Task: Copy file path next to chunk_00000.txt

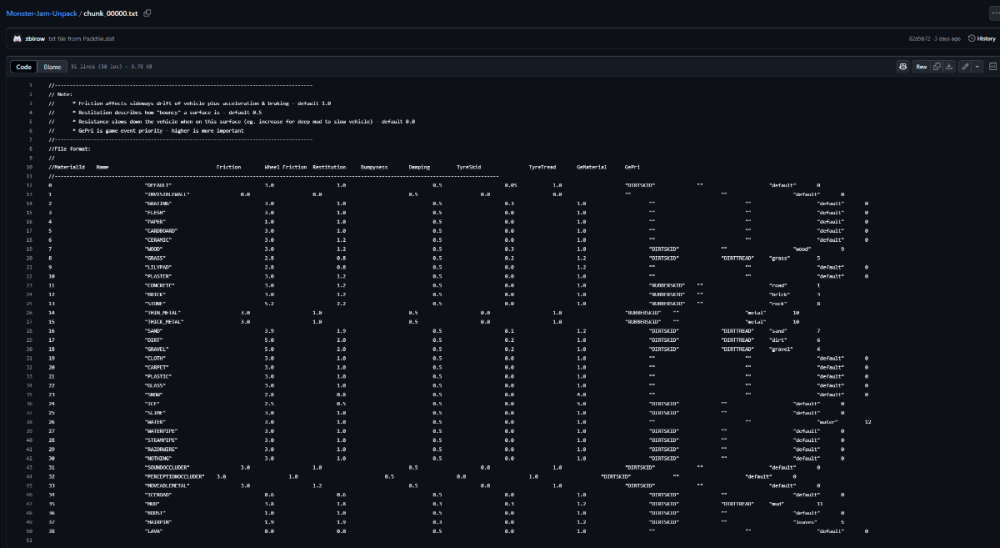Action: (x=147, y=13)
